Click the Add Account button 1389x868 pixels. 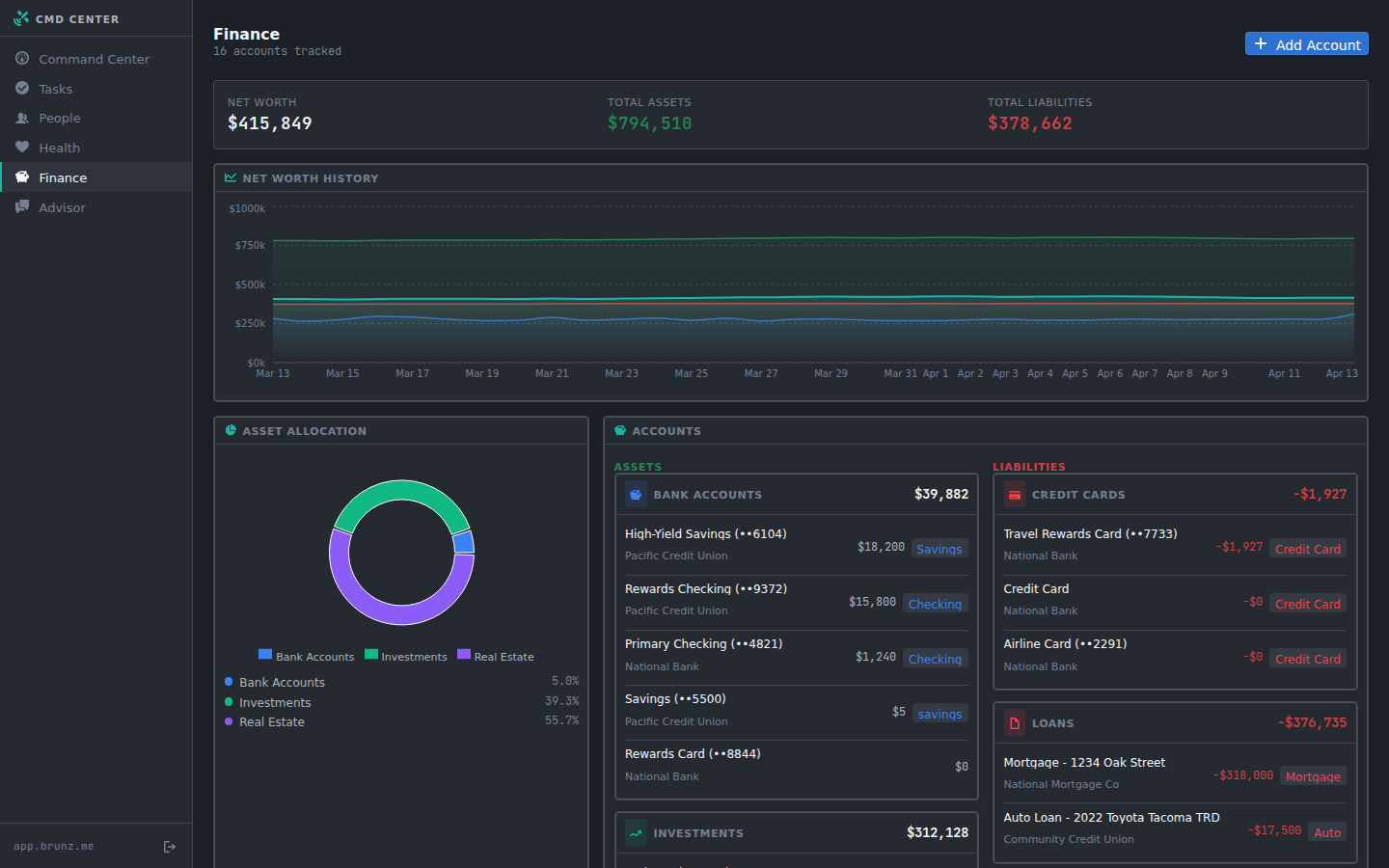pos(1306,44)
